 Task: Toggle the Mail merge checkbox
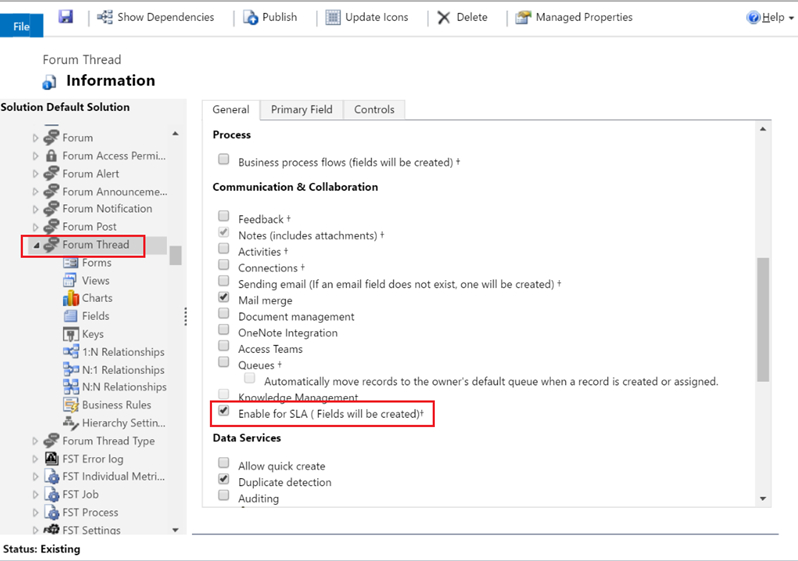224,299
